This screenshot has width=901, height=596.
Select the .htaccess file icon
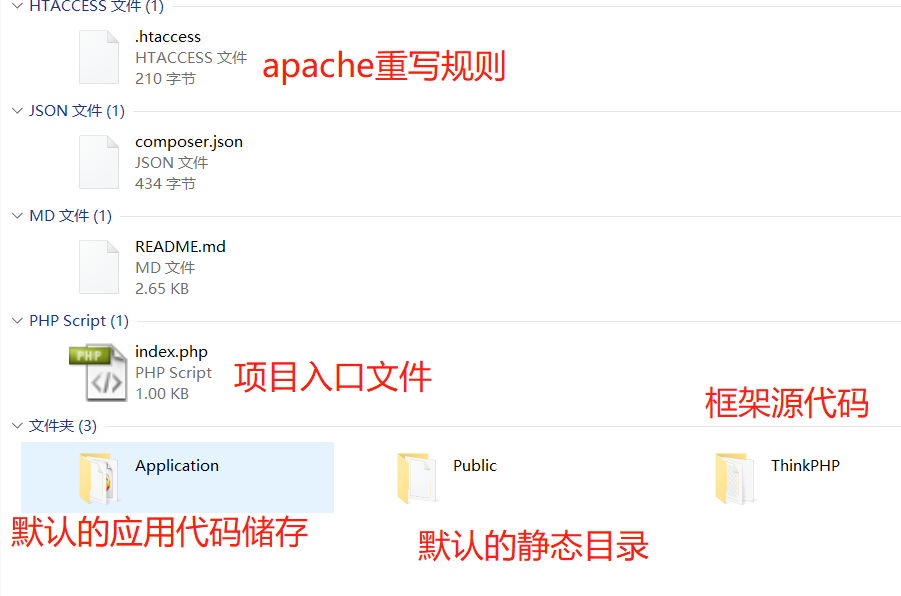99,57
